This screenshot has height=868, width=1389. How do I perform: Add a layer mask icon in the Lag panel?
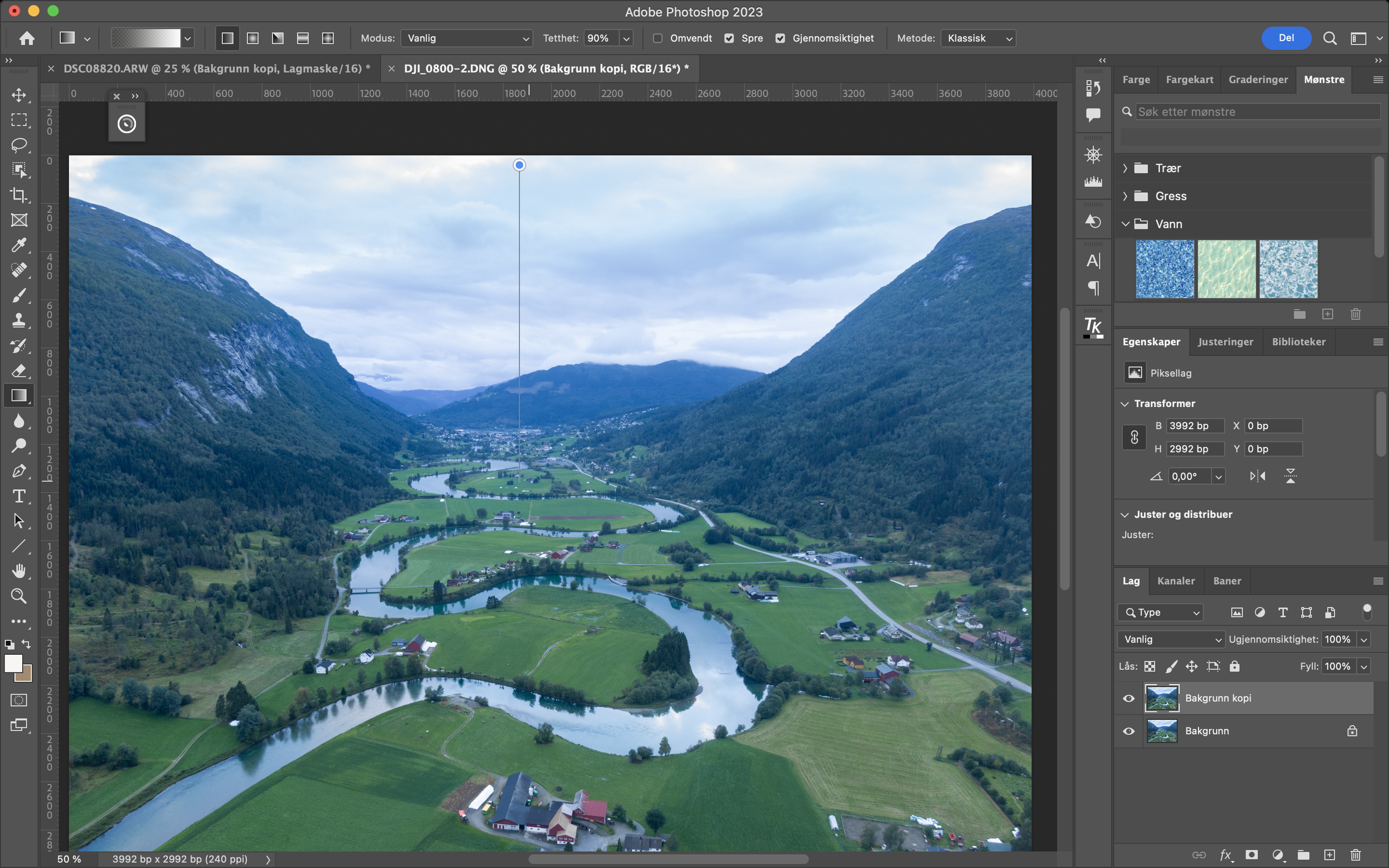point(1252,855)
